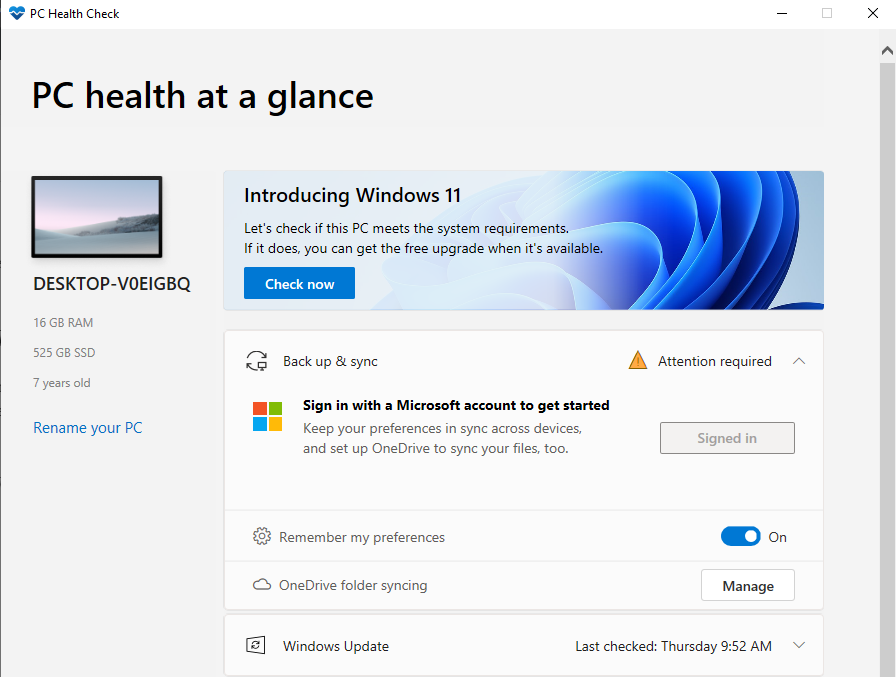Click the attention required warning triangle
The width and height of the screenshot is (896, 677).
point(638,360)
